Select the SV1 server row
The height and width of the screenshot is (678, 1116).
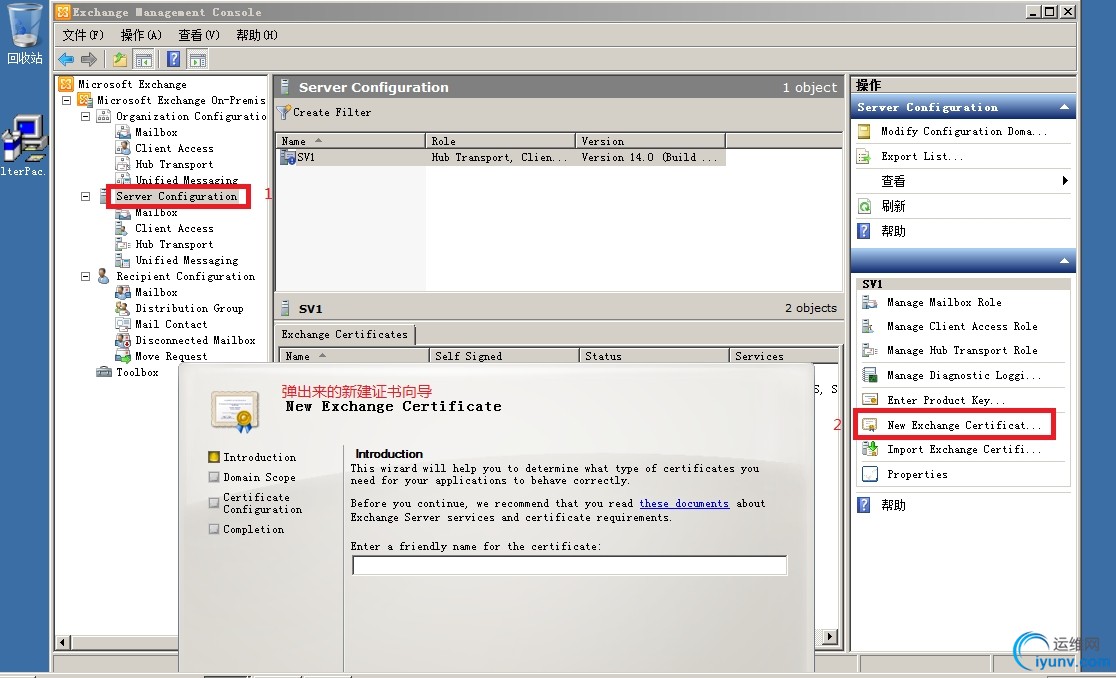click(500, 157)
